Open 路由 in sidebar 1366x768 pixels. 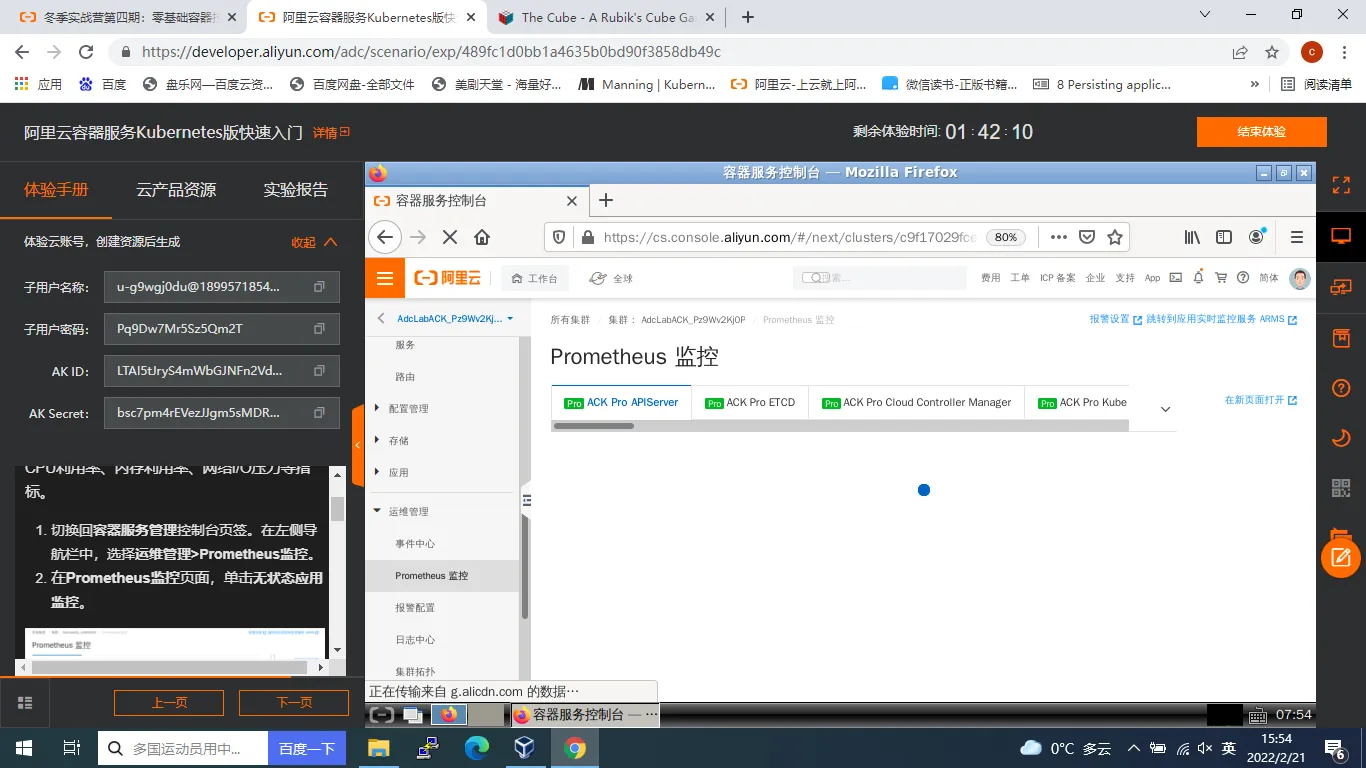tap(405, 377)
